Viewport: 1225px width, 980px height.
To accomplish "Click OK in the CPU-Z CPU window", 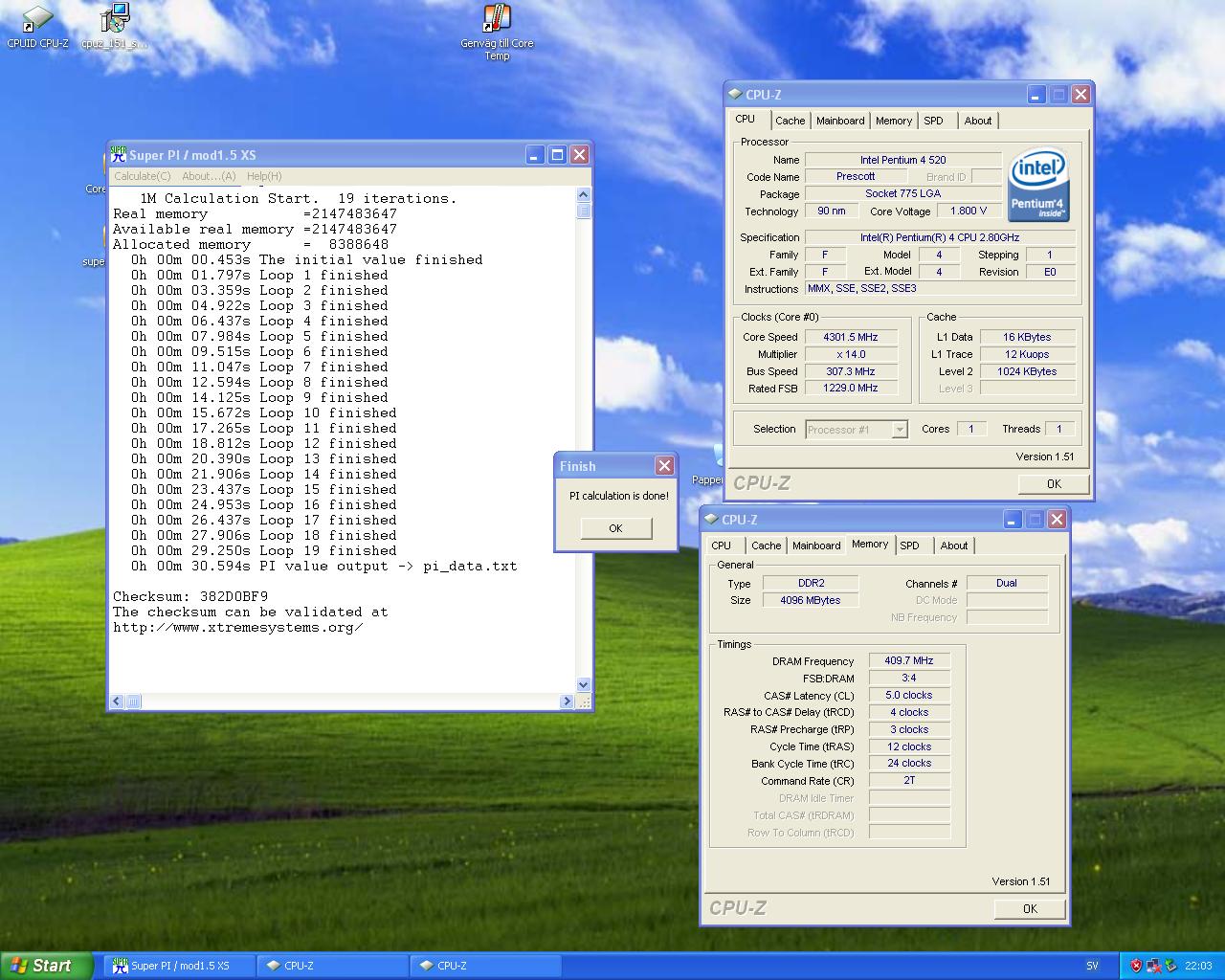I will pyautogui.click(x=1054, y=483).
